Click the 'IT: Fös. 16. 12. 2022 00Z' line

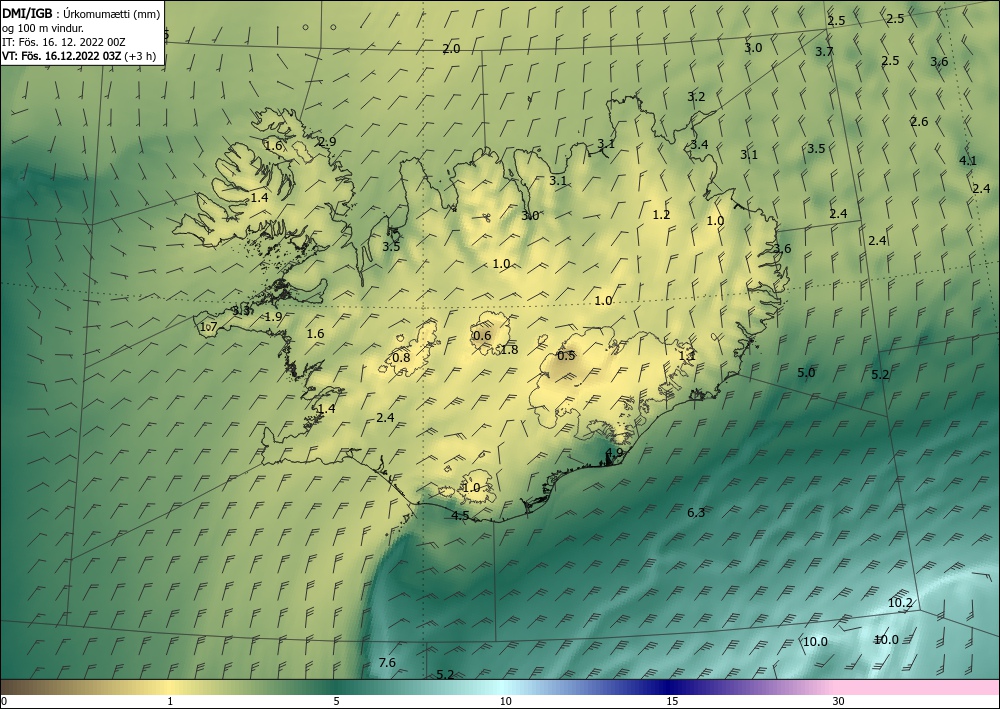tap(64, 42)
